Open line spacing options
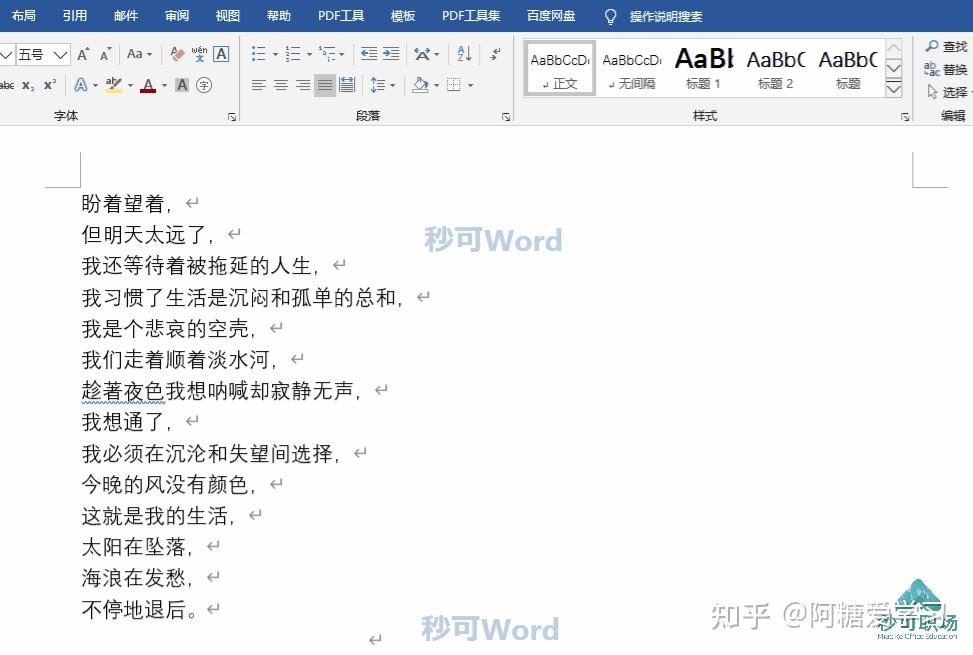 tap(378, 85)
